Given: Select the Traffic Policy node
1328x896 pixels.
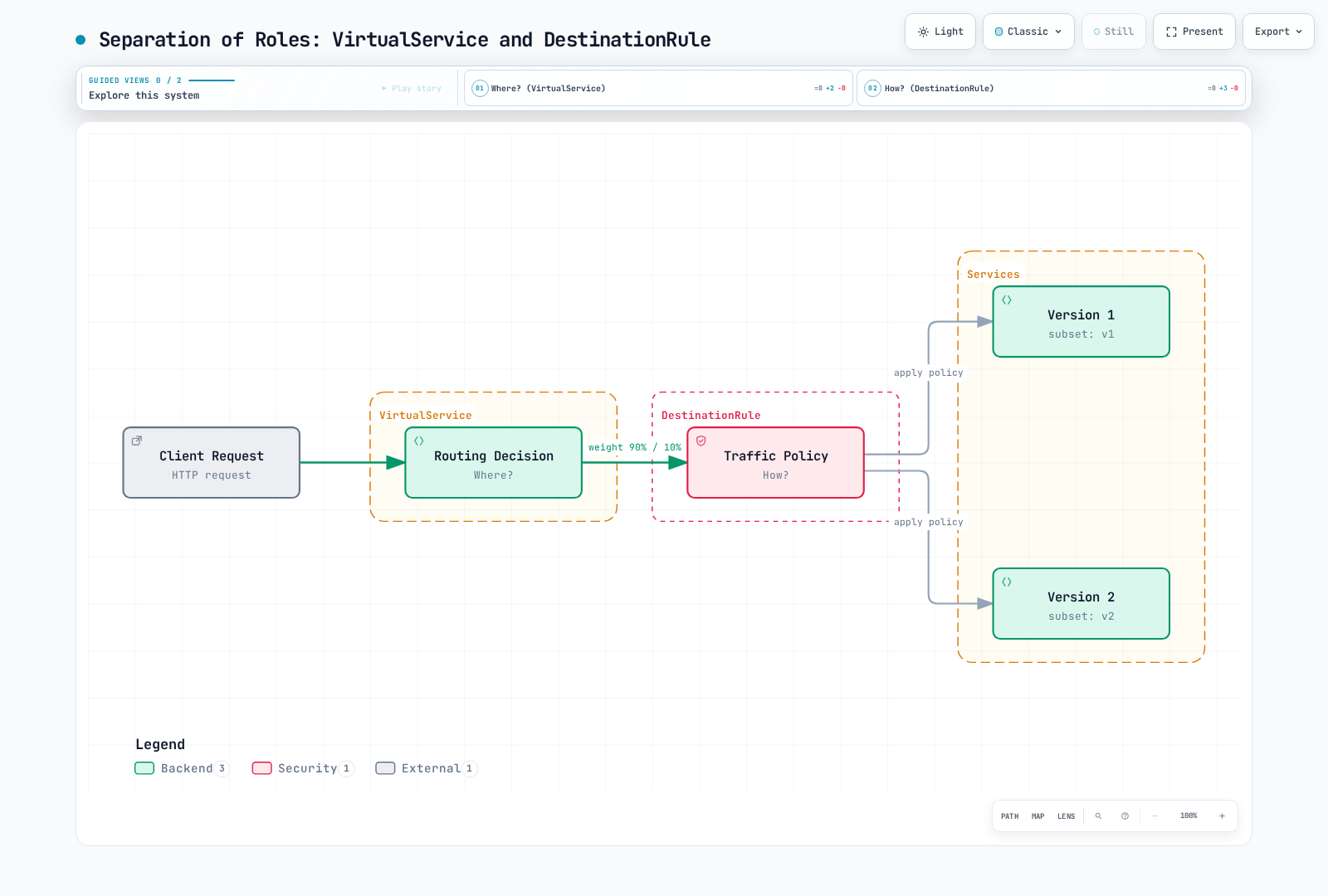Looking at the screenshot, I should [x=775, y=463].
